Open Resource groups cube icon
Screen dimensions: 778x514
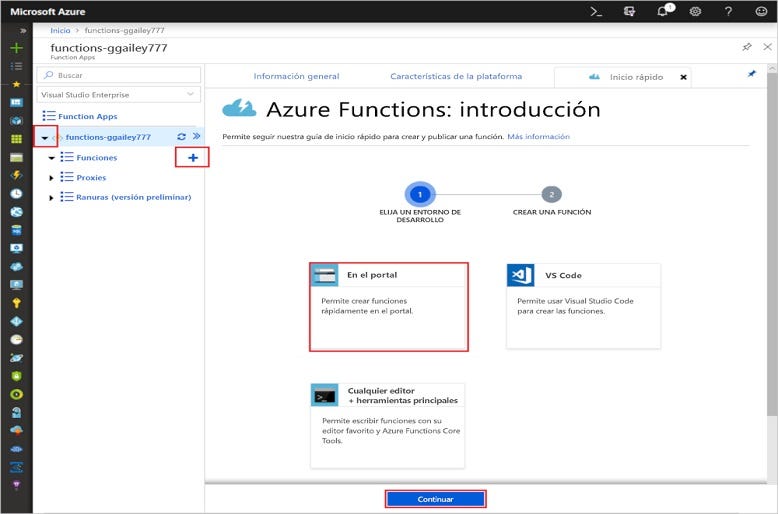point(16,121)
